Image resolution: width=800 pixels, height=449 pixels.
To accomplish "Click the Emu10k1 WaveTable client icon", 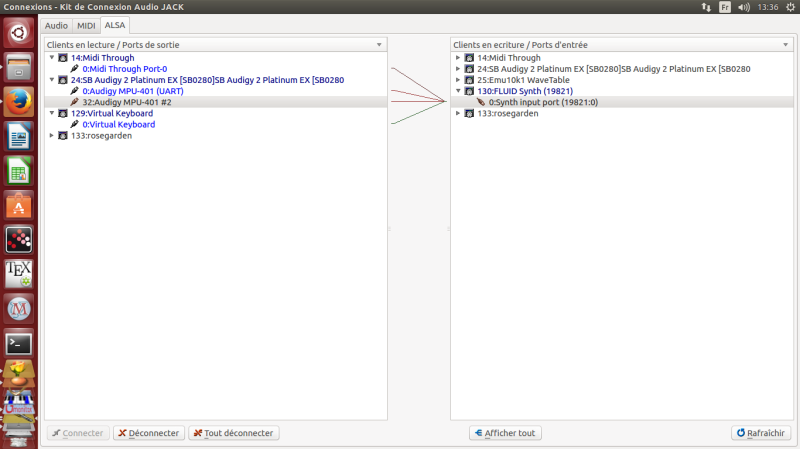I will [x=469, y=80].
